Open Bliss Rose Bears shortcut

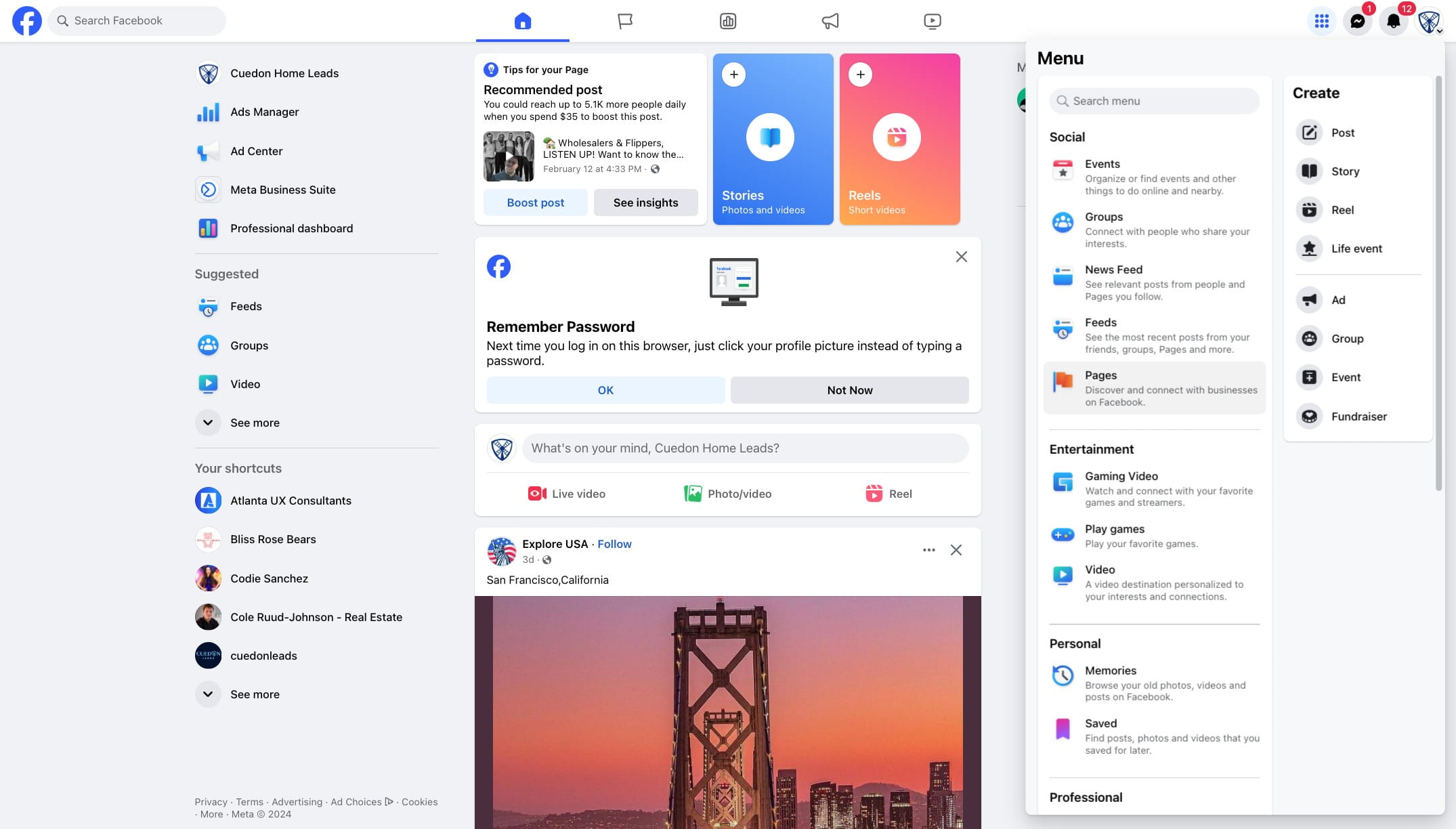click(316, 539)
